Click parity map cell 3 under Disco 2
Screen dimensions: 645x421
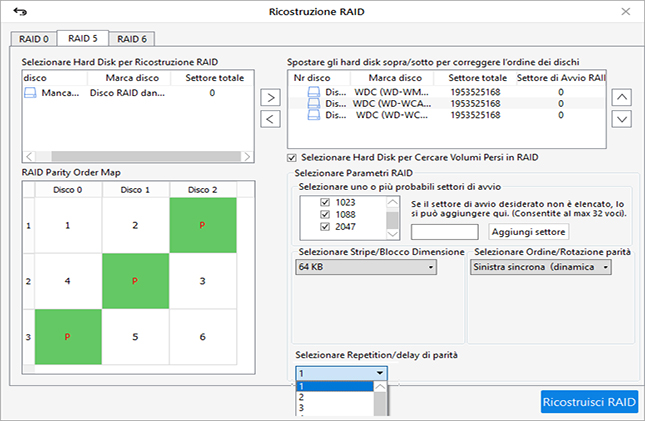pos(203,281)
